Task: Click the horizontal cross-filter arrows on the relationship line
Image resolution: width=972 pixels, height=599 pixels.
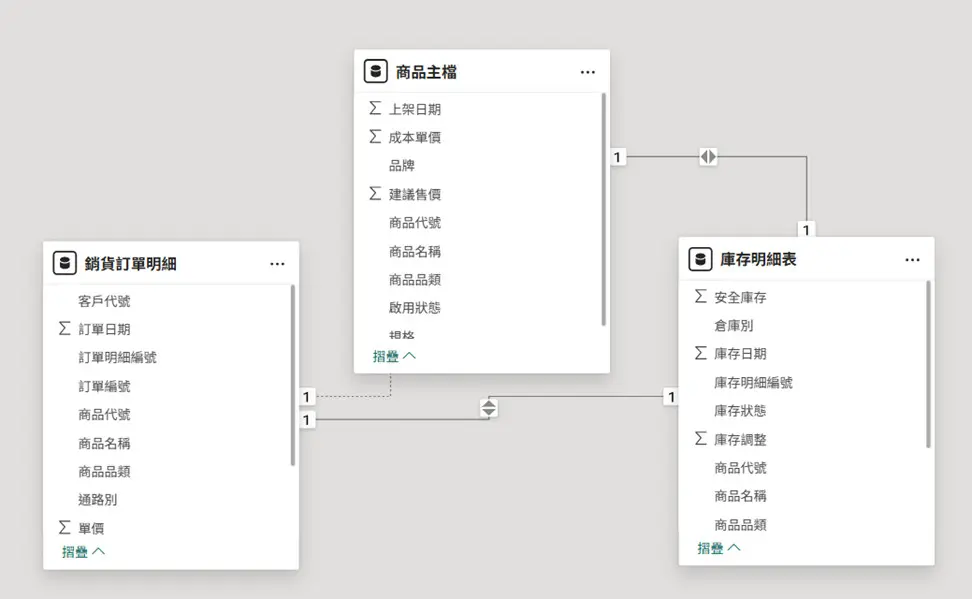Action: [708, 157]
